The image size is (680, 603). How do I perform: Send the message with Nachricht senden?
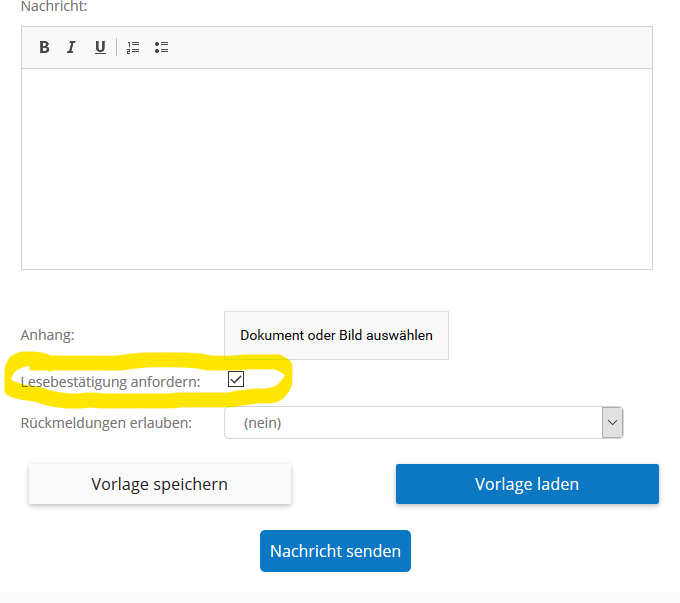point(335,551)
